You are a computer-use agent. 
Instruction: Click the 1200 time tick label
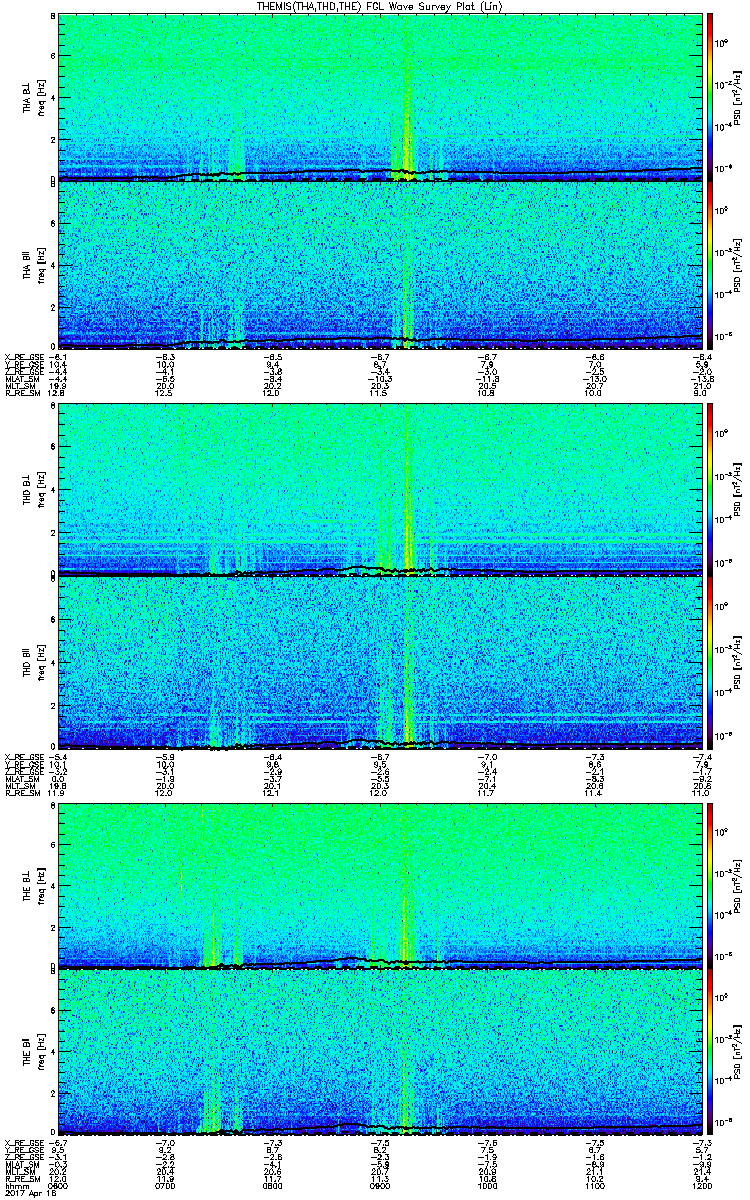pos(702,1186)
